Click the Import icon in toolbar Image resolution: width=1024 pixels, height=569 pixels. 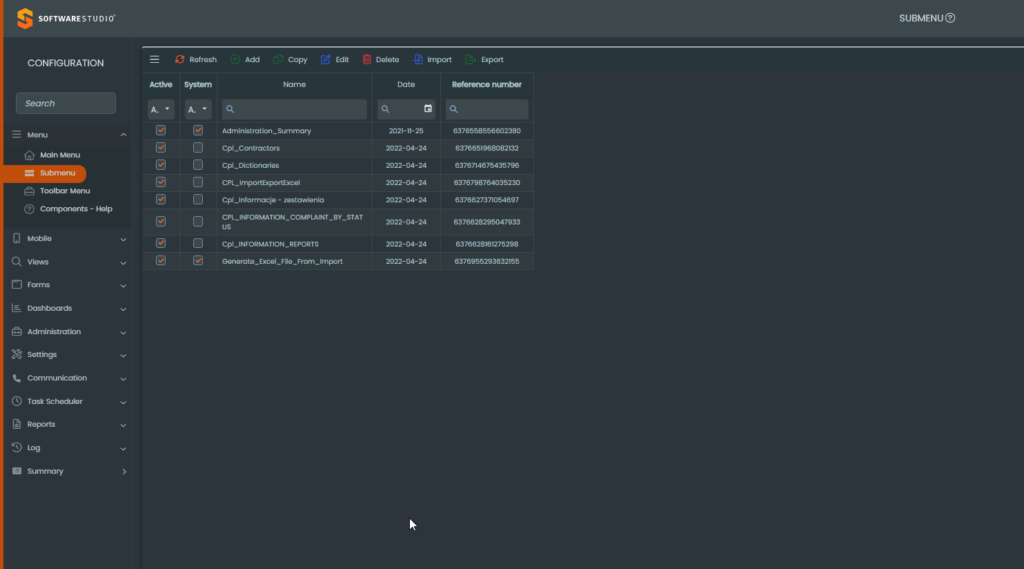(x=418, y=60)
